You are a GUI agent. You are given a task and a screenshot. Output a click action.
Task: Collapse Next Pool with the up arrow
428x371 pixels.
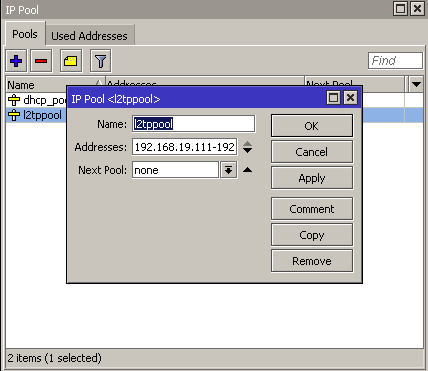[247, 170]
